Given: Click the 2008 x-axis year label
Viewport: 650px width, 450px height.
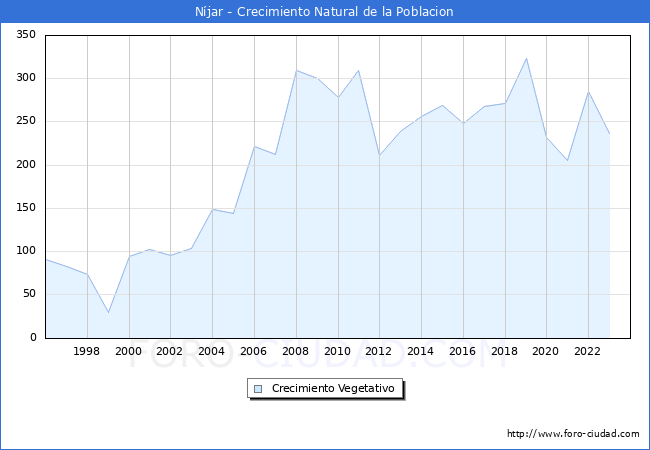Looking at the screenshot, I should click(296, 351).
